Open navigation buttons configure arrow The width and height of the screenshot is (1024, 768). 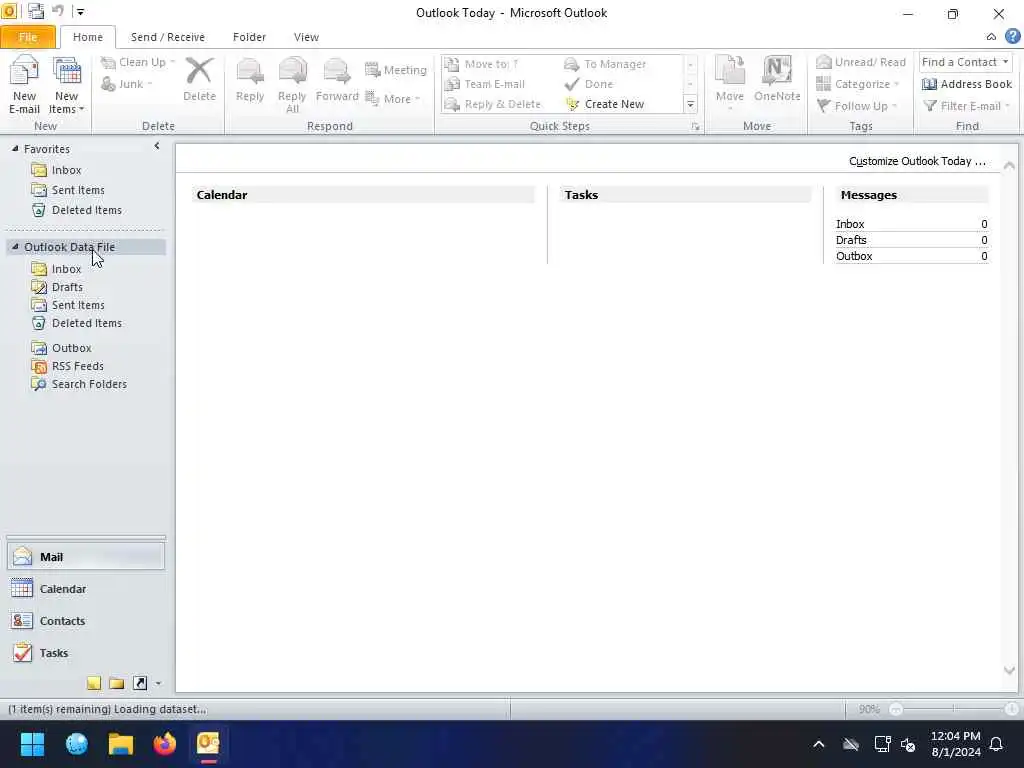158,684
